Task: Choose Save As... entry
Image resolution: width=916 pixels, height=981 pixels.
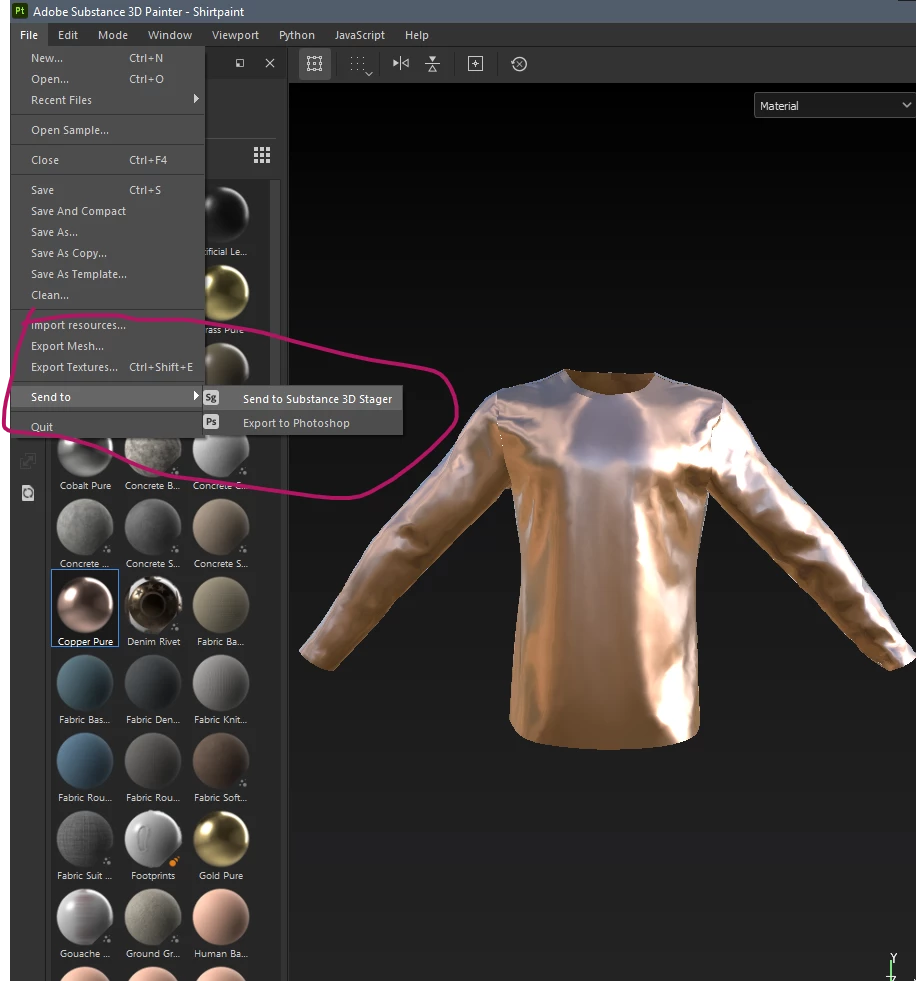Action: pyautogui.click(x=108, y=232)
